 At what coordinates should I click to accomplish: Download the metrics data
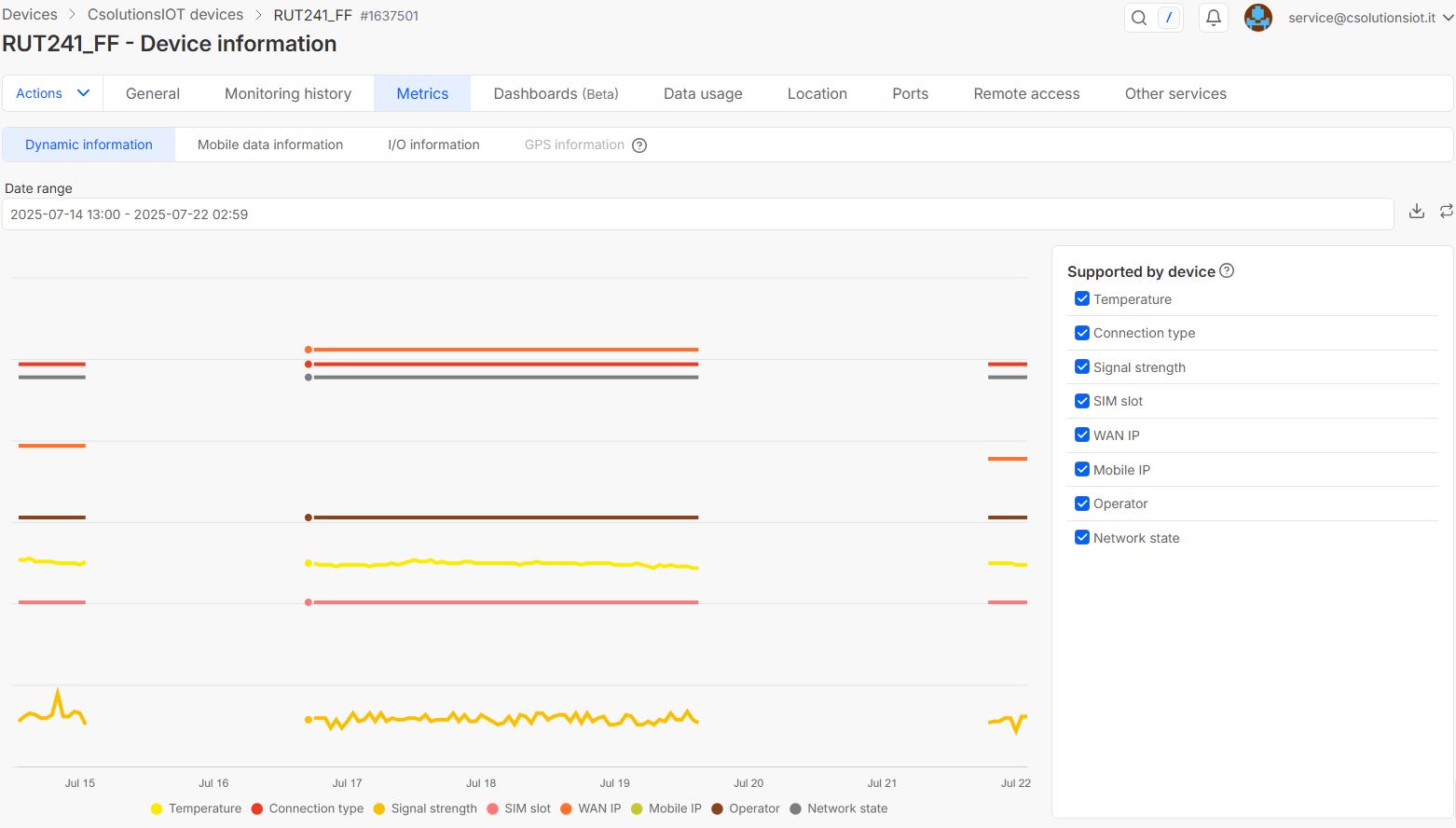tap(1416, 212)
